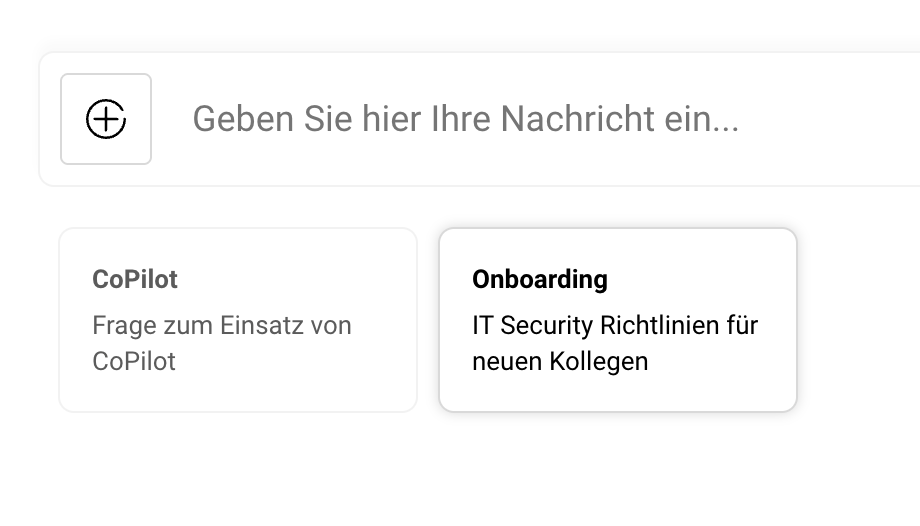
Task: Click the 'Onboarding' card title
Action: click(540, 279)
